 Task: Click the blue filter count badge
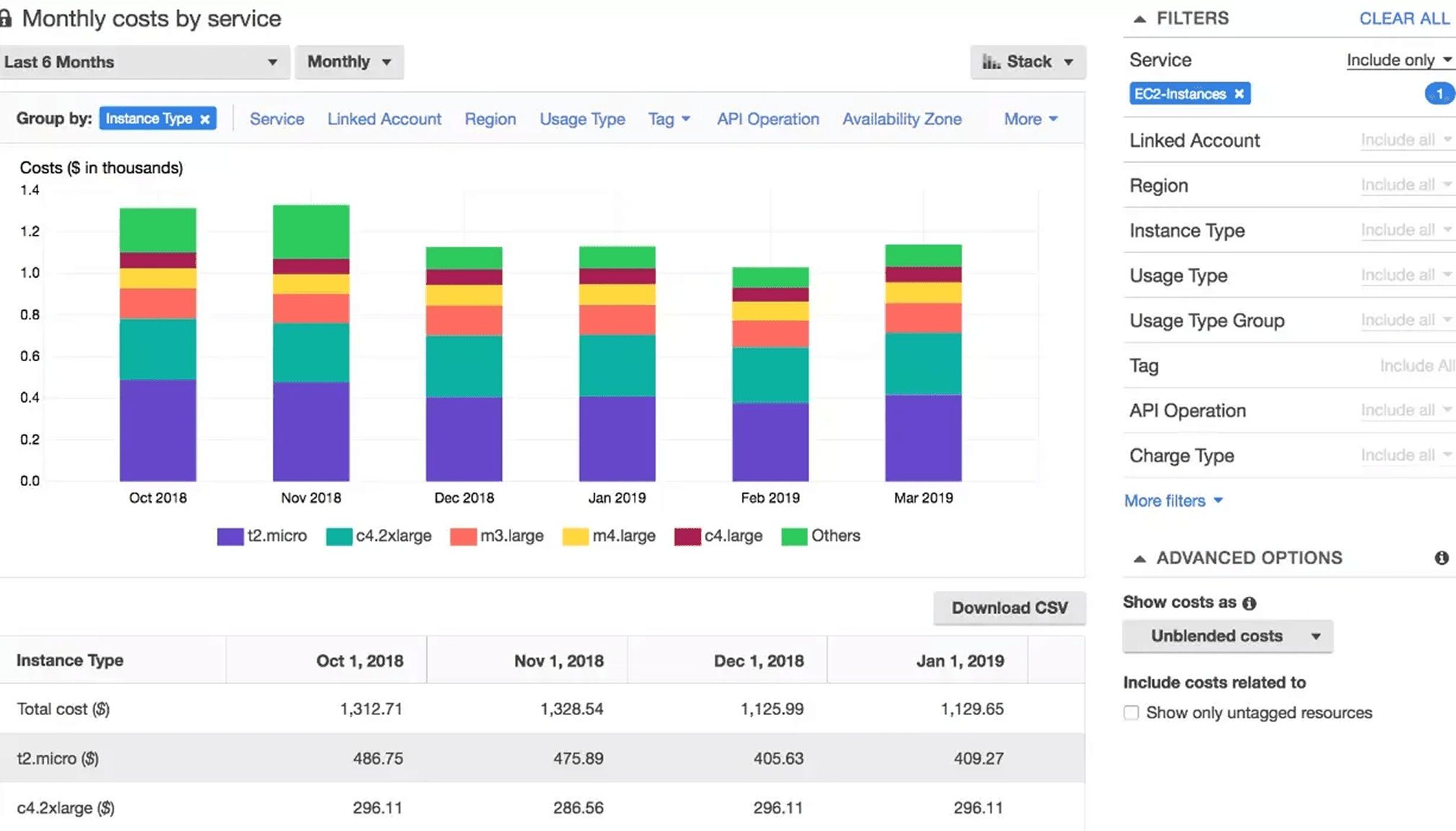(1439, 94)
